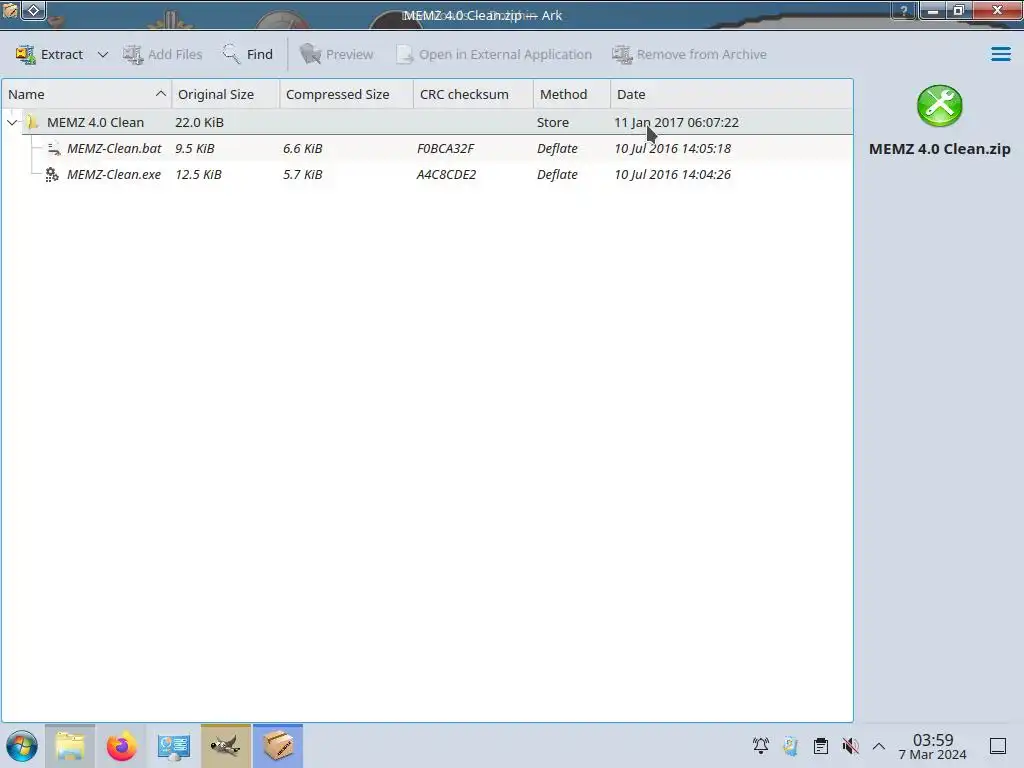Collapse the MEMZ 4.0 Clean folder
1024x768 pixels.
pyautogui.click(x=12, y=122)
